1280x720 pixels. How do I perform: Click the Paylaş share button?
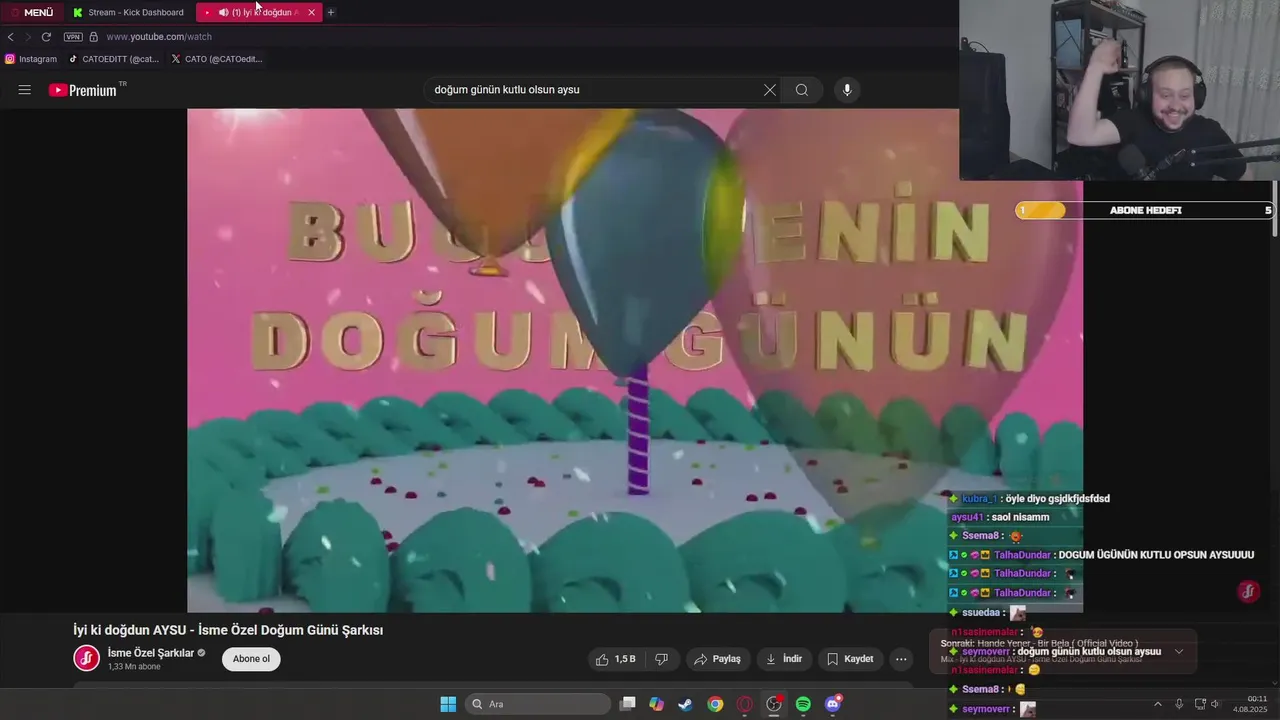(x=717, y=659)
